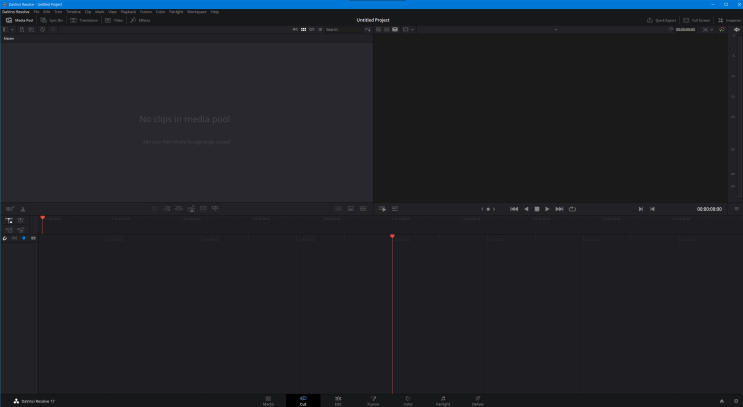Open the media pool sort menu
743x407 pixels.
tap(368, 29)
